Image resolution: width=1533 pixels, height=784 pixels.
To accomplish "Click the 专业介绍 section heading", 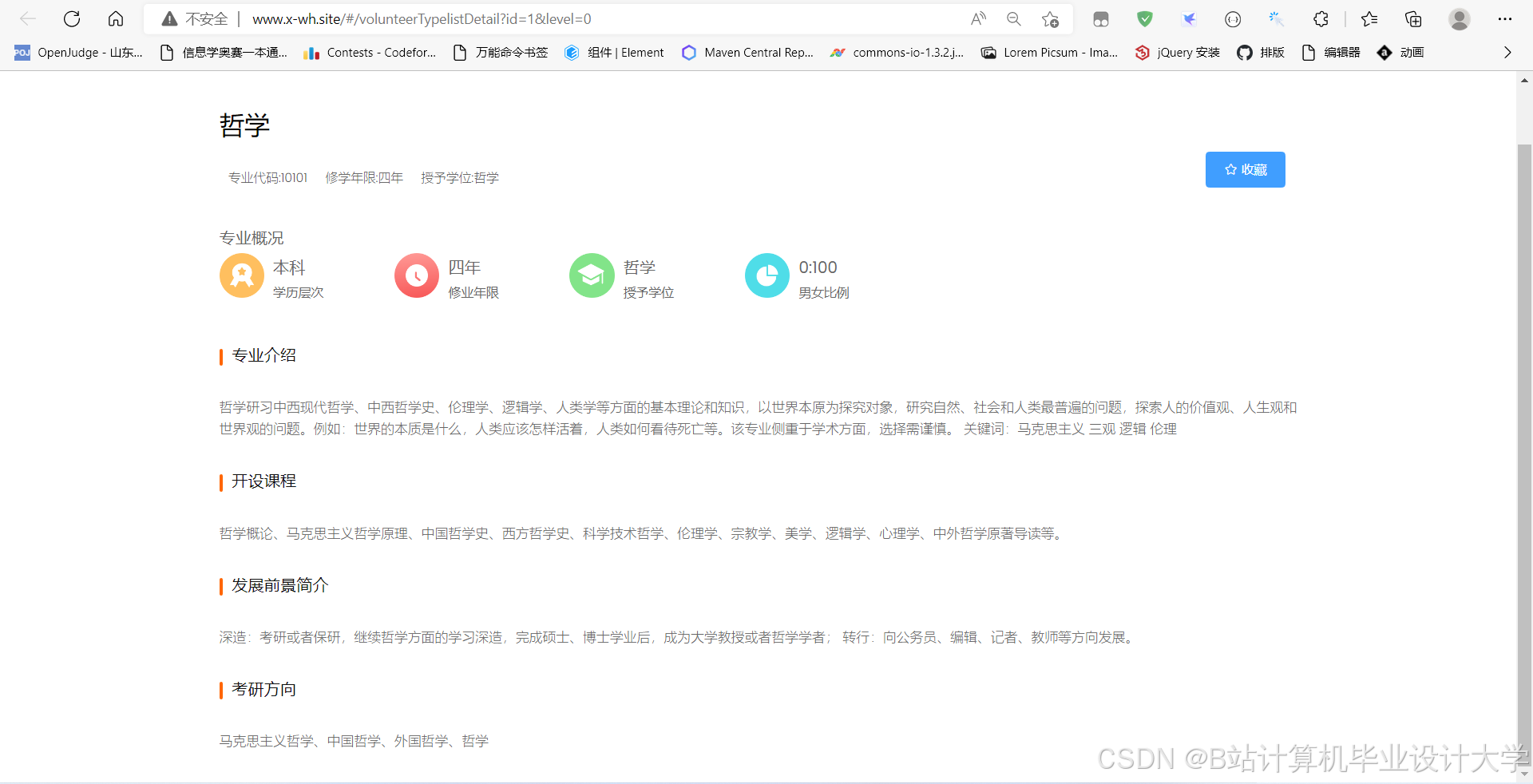I will click(263, 355).
